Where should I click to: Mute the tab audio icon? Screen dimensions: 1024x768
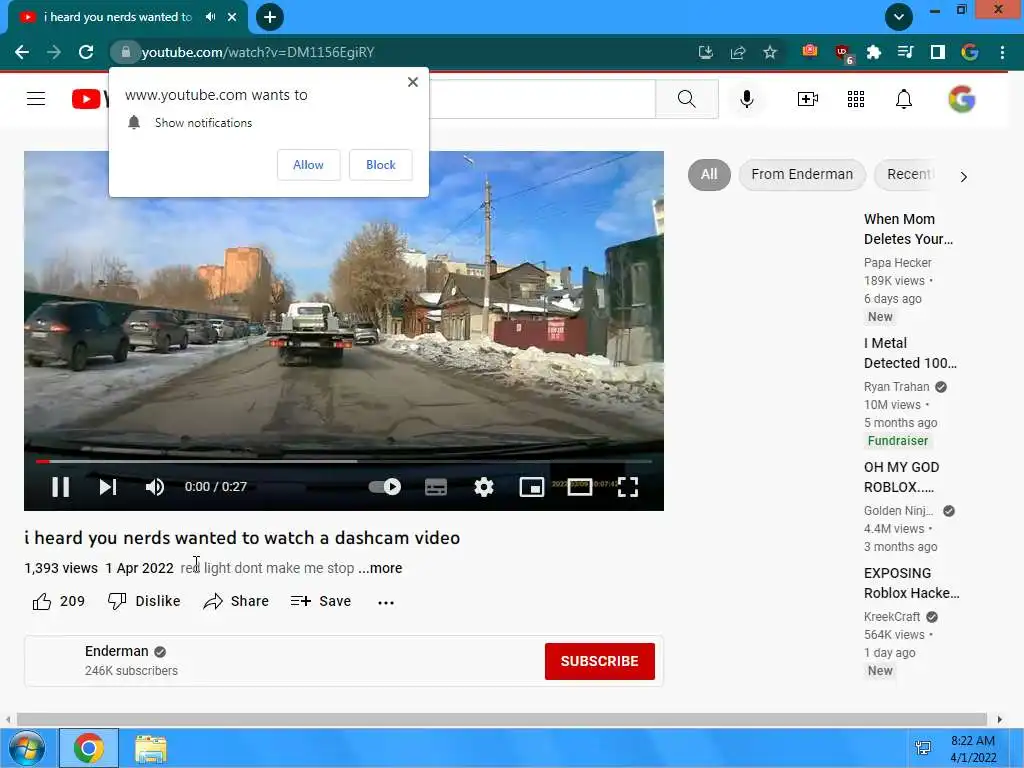tap(210, 17)
